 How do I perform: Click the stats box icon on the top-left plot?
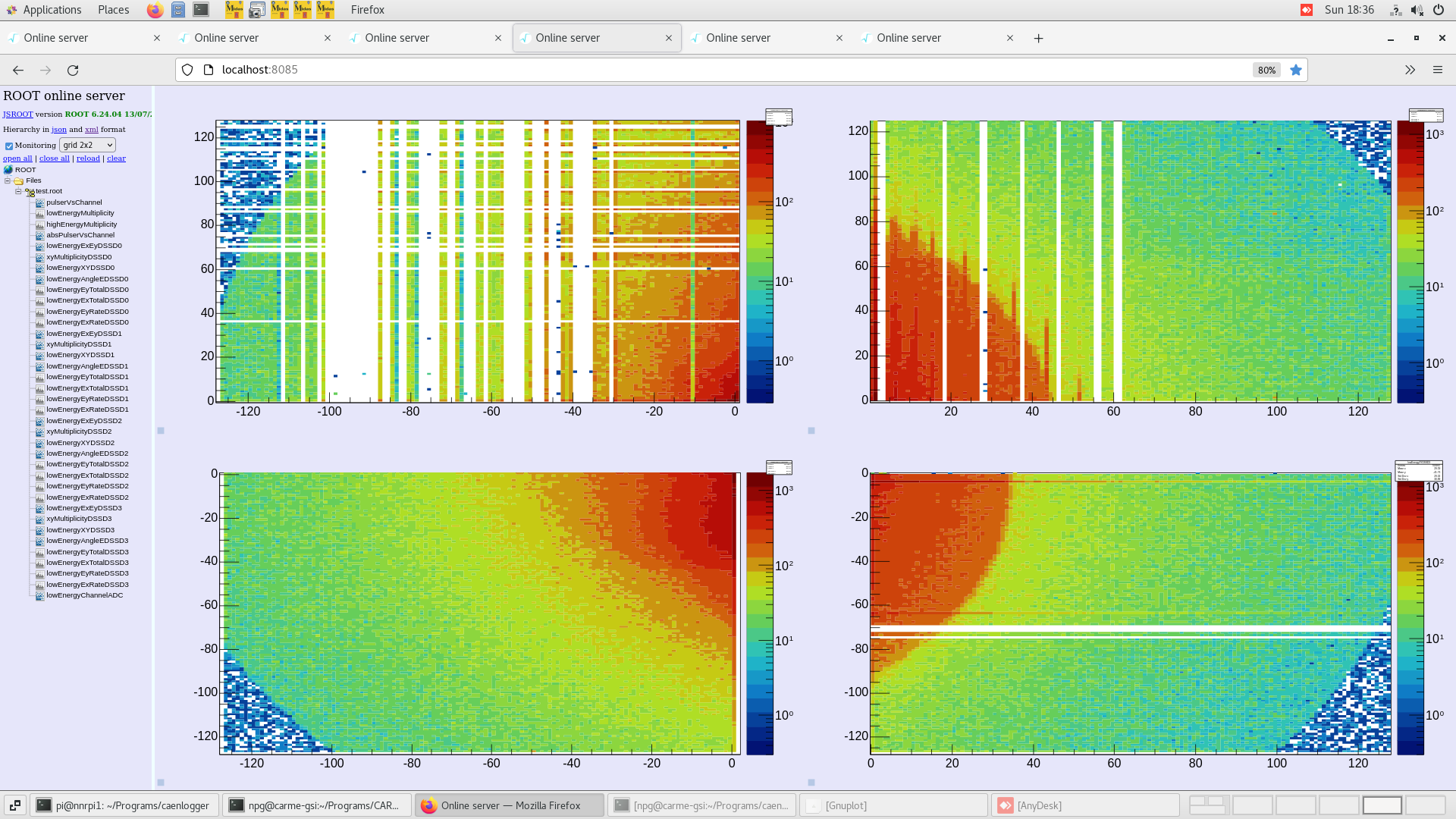pos(779,117)
